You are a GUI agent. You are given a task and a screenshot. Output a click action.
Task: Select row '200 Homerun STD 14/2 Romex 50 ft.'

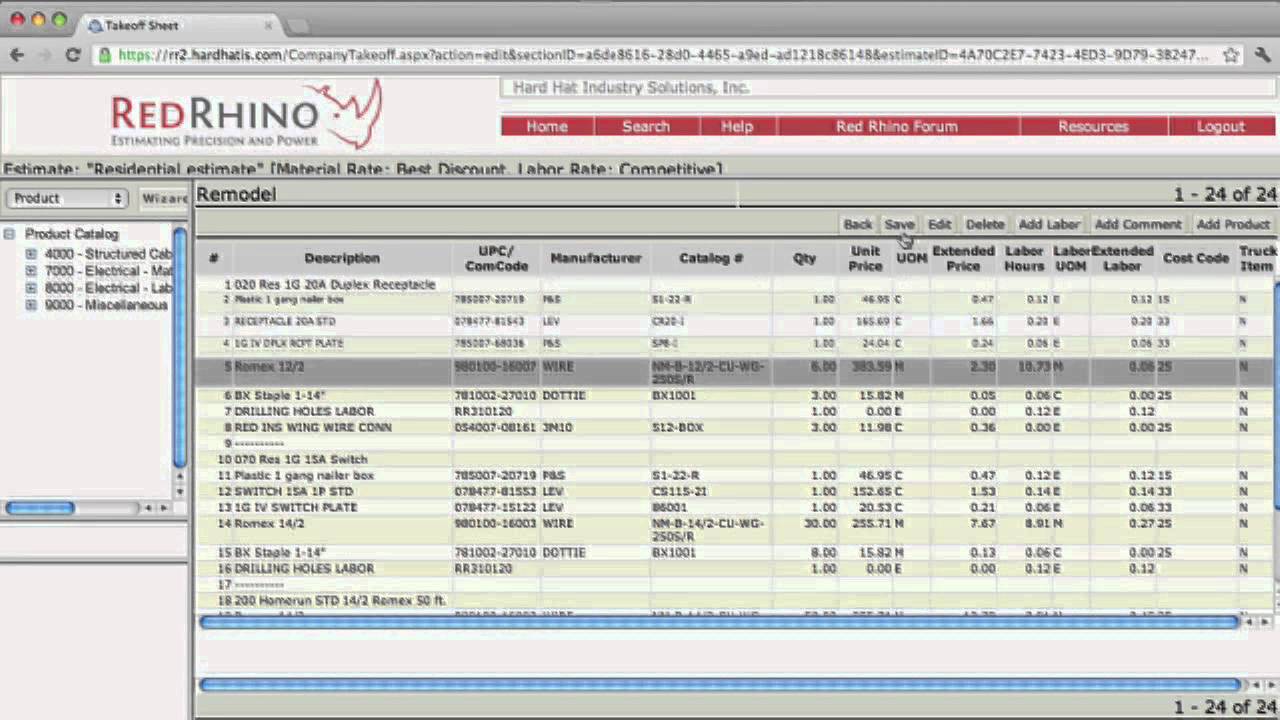coord(735,600)
